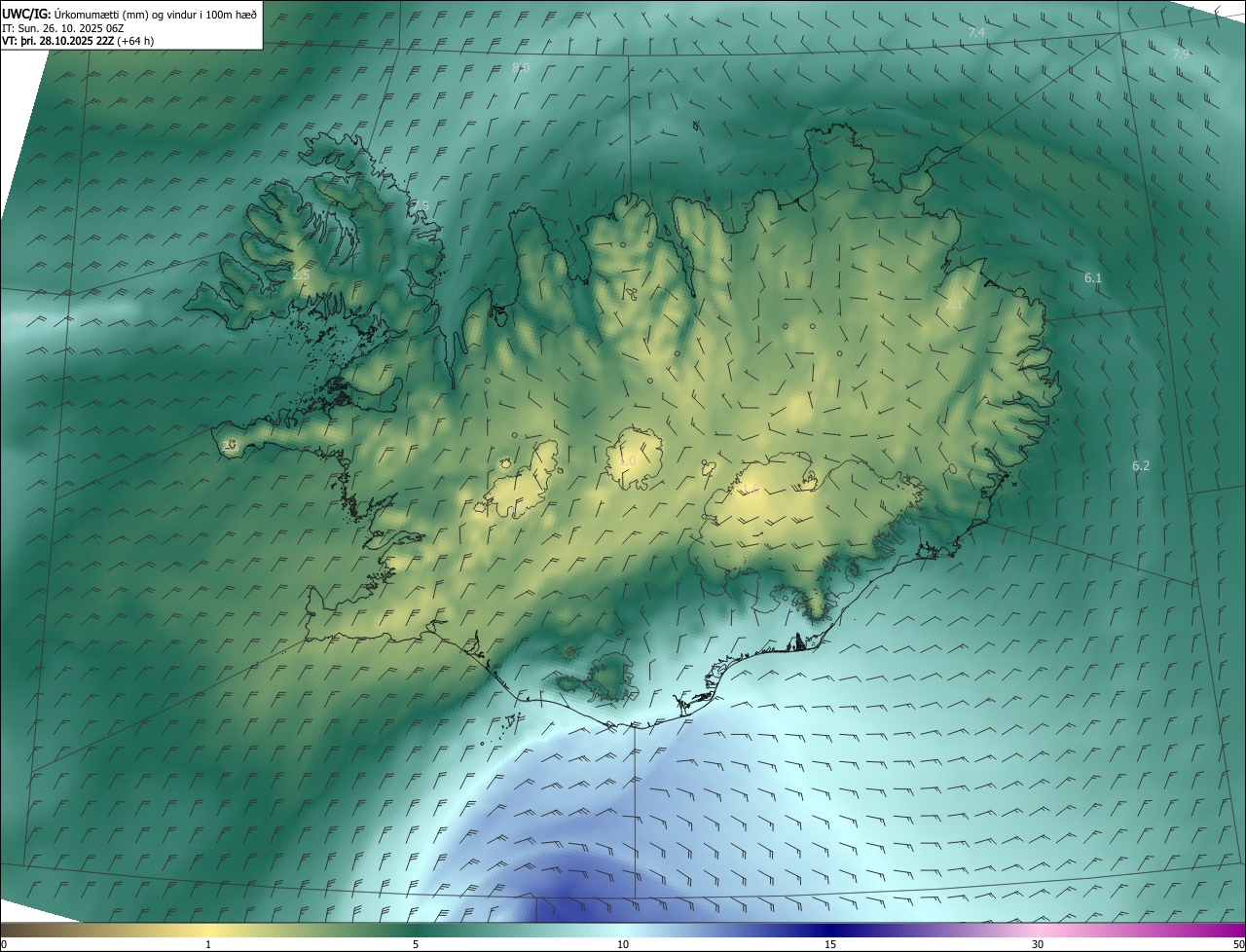
Task: Click the 6.1 value label offshore
Action: pos(1093,278)
